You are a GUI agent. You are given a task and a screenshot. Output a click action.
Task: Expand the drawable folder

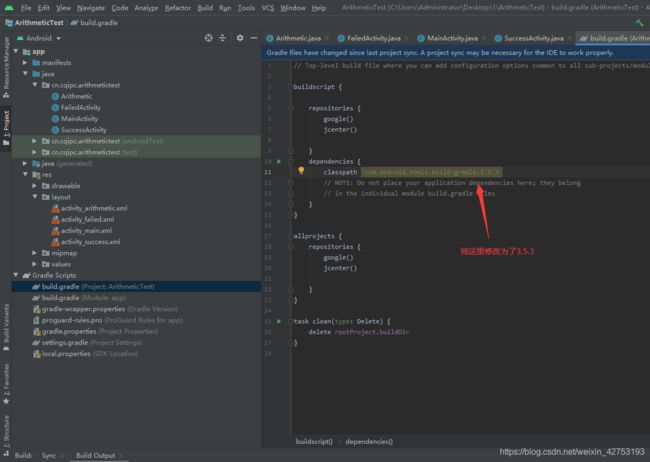pyautogui.click(x=35, y=186)
